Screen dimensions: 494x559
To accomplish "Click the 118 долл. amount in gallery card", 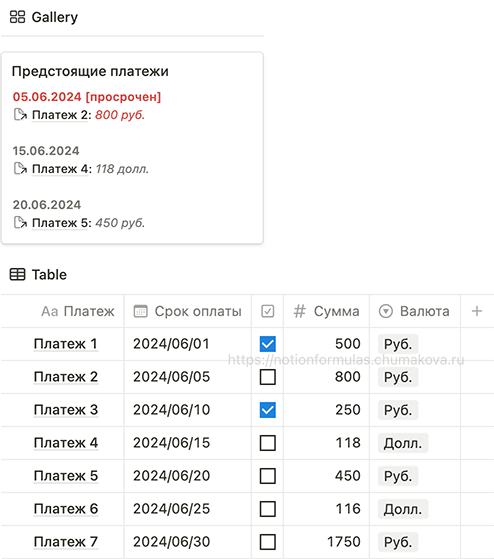I will [122, 169].
